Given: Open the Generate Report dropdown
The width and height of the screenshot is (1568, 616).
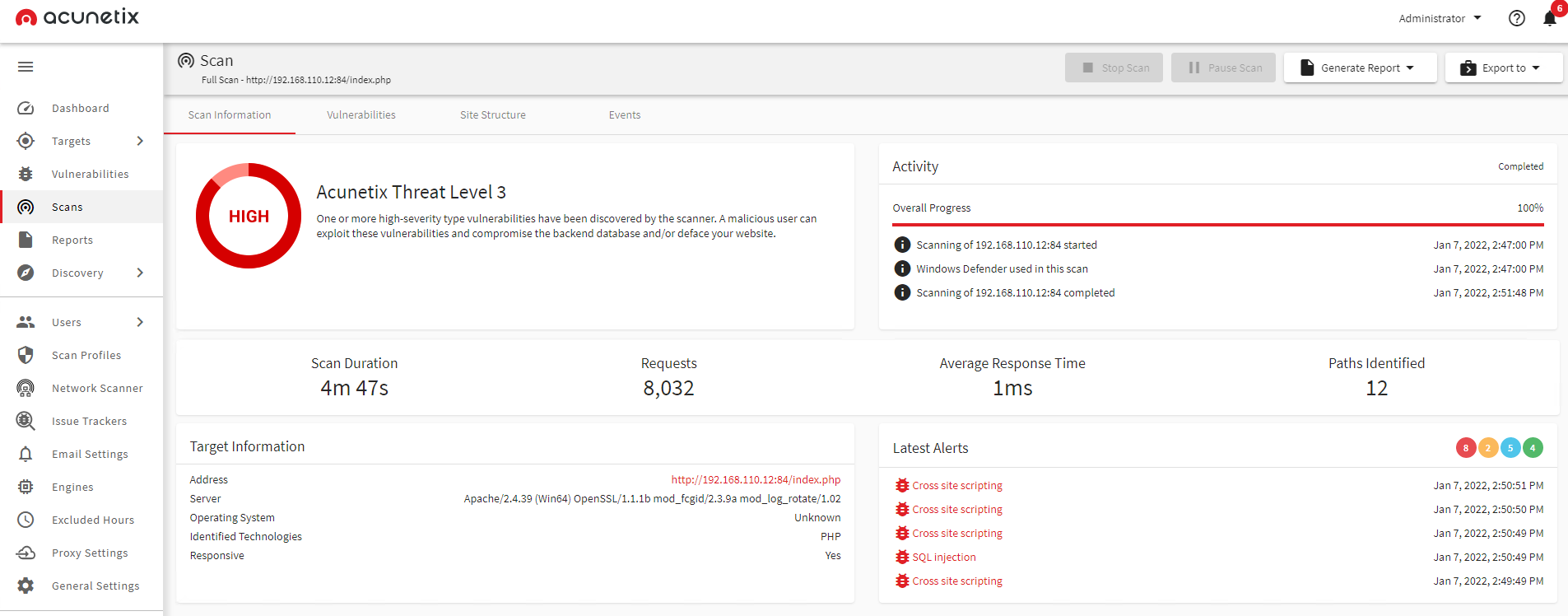Looking at the screenshot, I should click(1360, 68).
